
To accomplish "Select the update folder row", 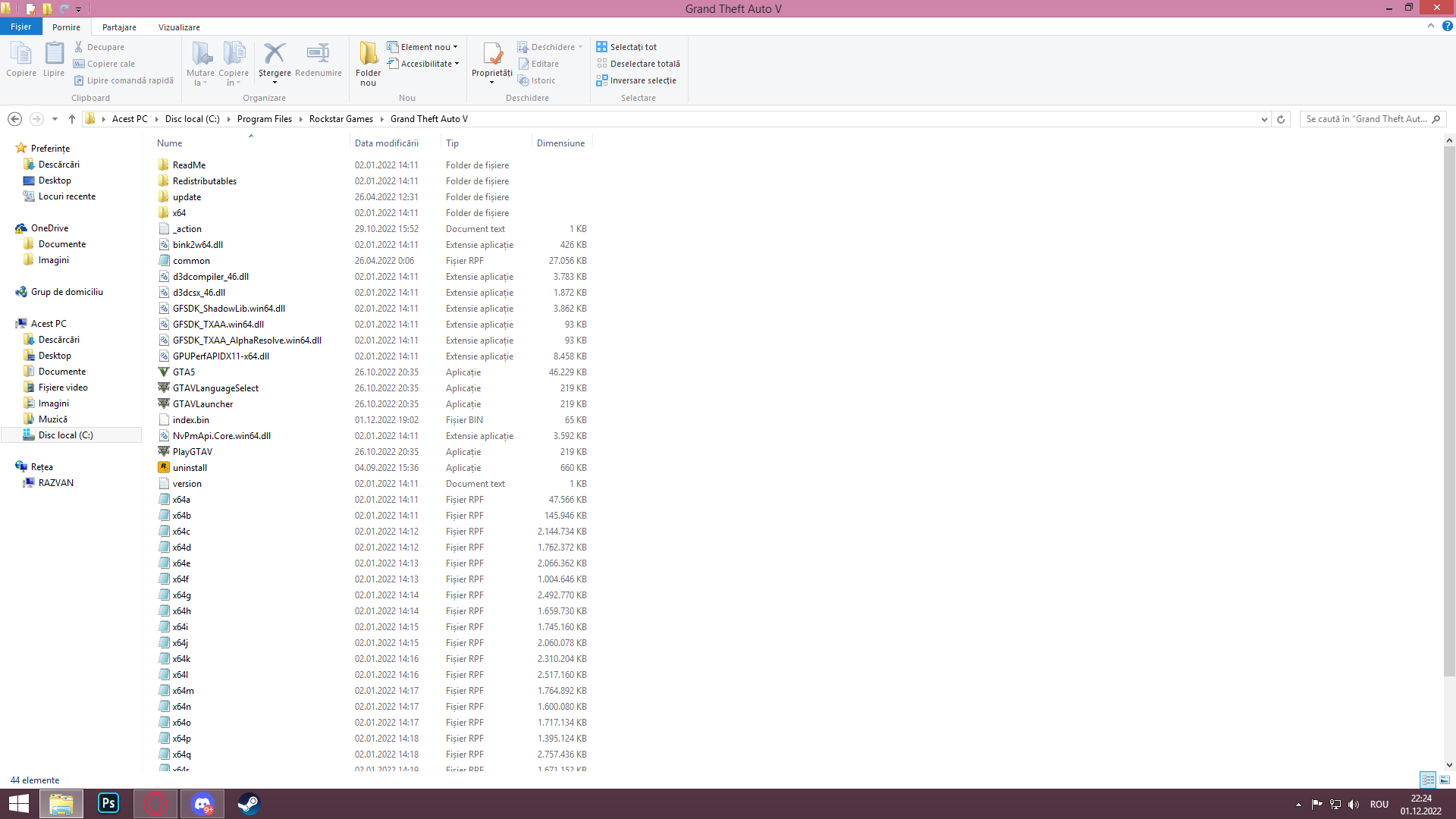I will tap(372, 197).
